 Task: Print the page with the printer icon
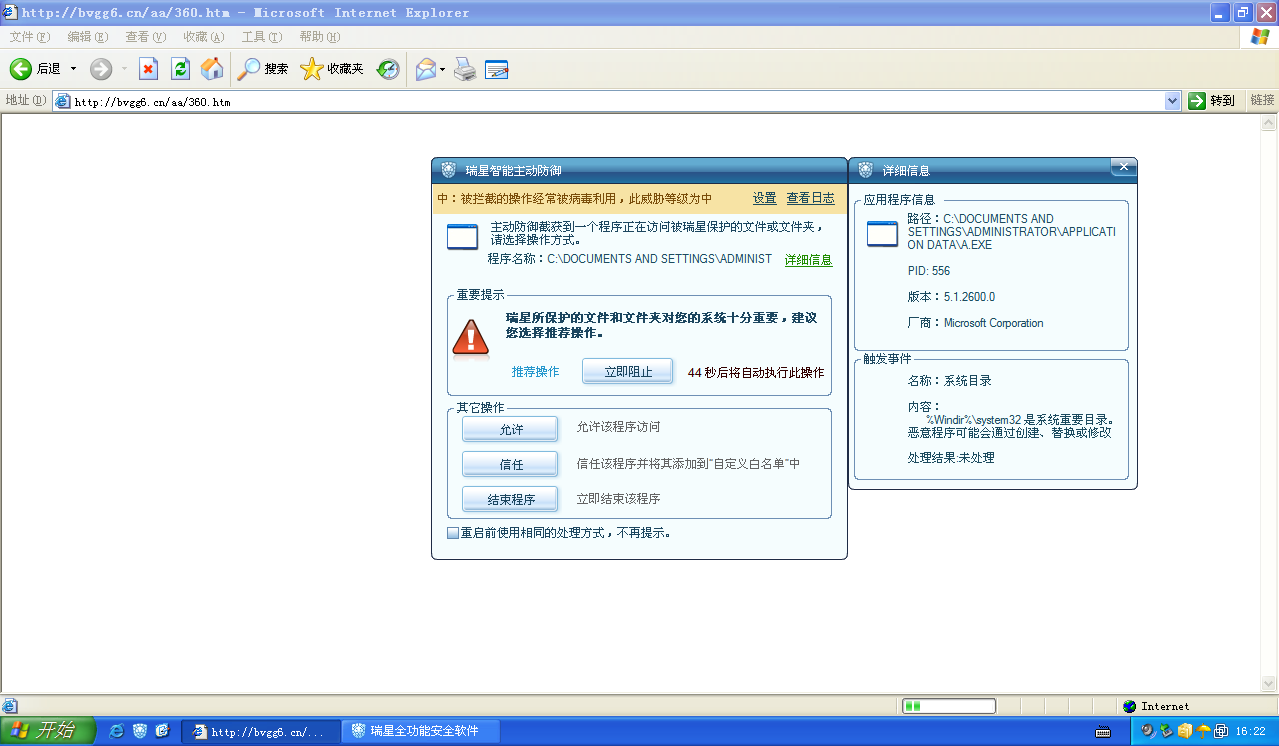tap(465, 69)
